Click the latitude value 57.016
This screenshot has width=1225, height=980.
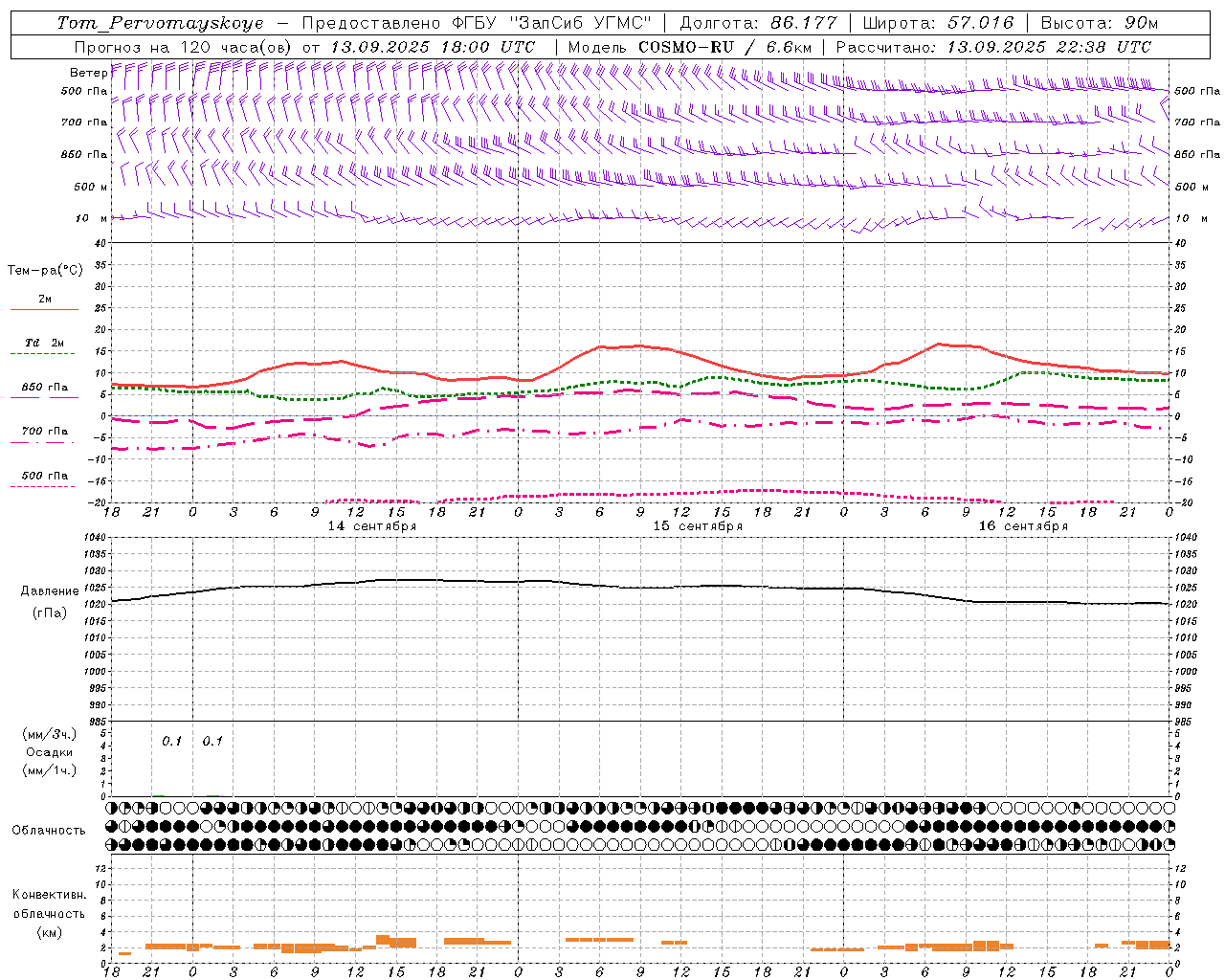coord(980,23)
